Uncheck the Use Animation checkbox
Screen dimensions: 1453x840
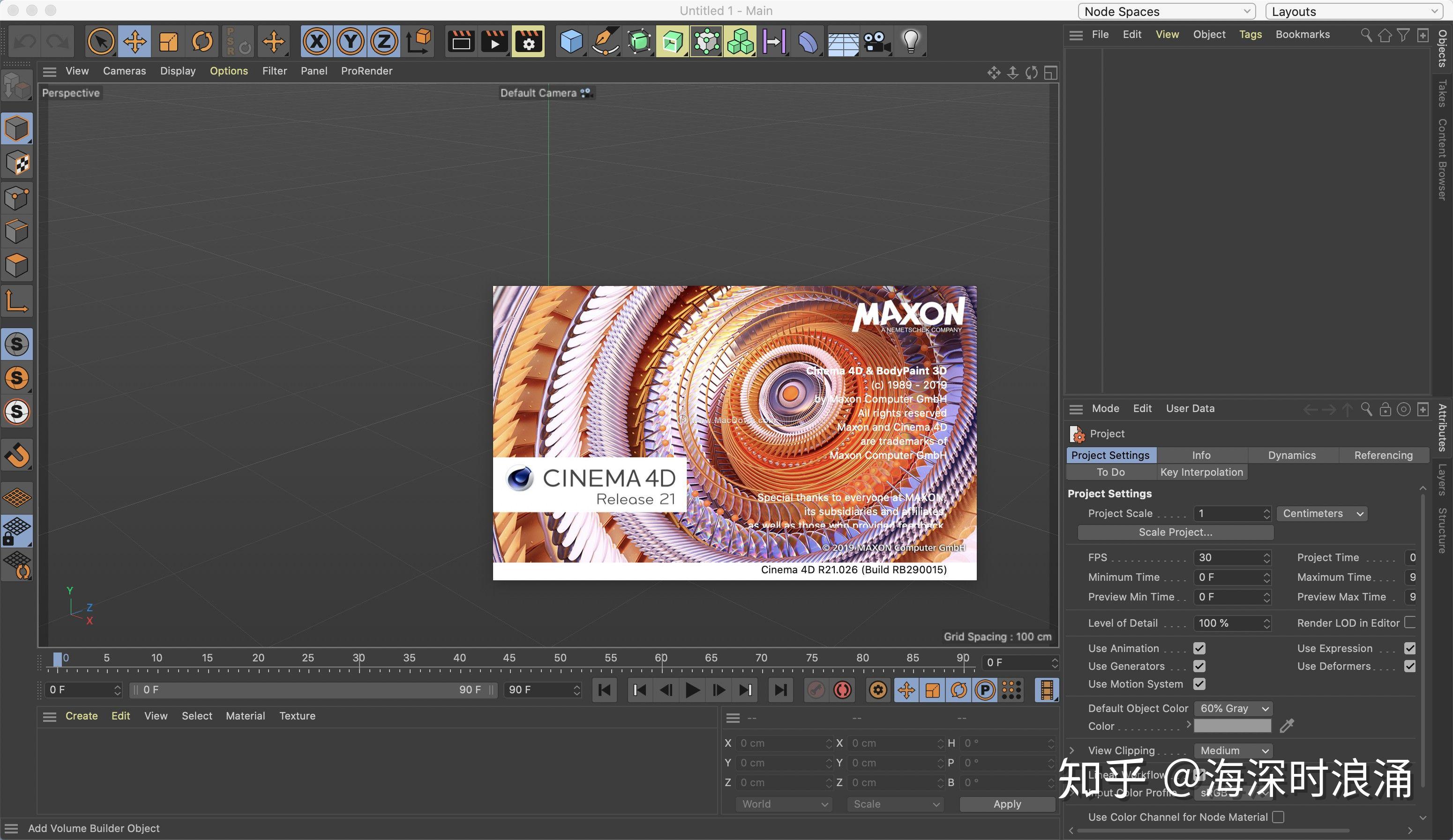(1199, 648)
